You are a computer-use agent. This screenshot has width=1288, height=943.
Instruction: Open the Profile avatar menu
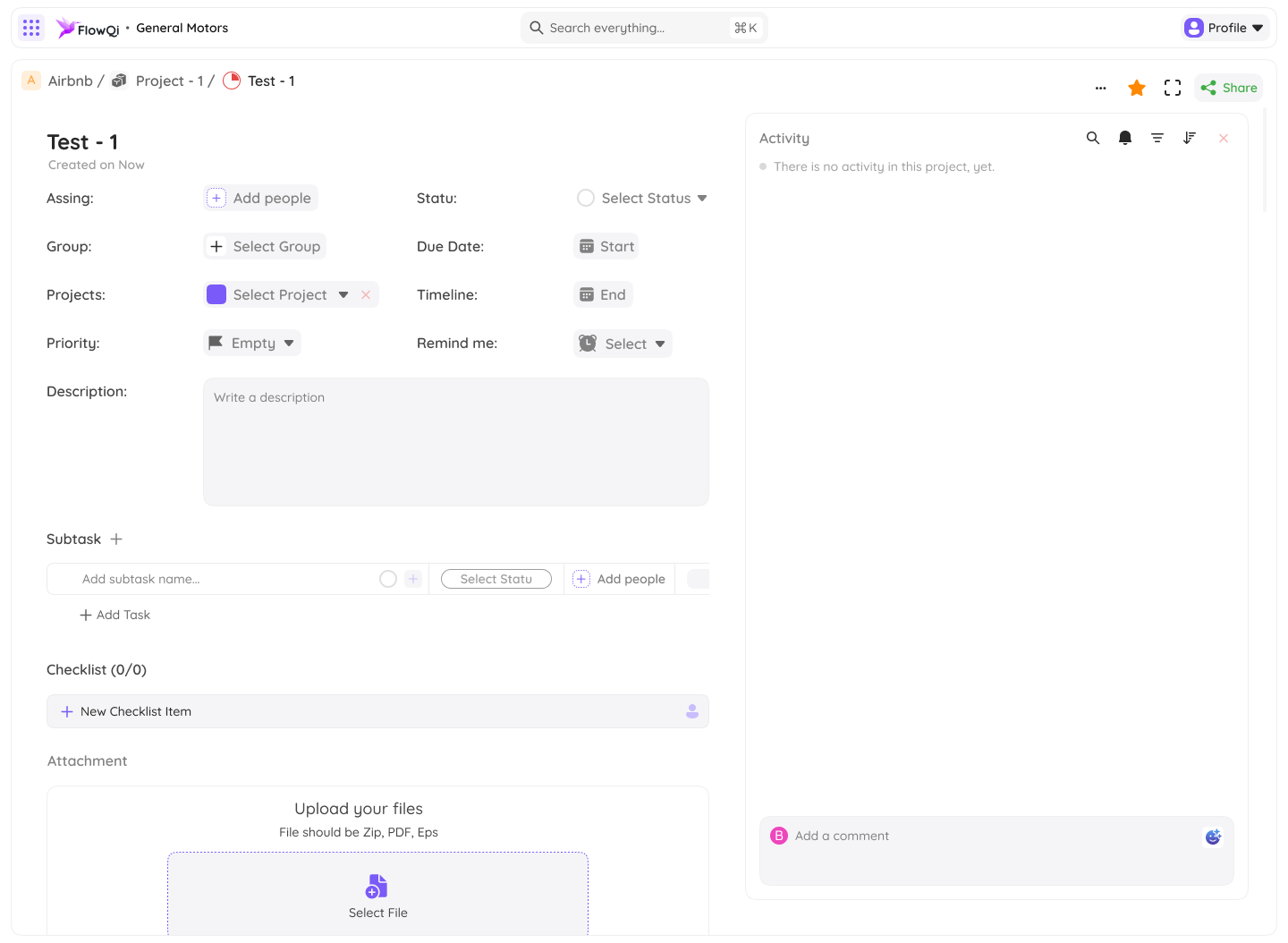tap(1225, 28)
